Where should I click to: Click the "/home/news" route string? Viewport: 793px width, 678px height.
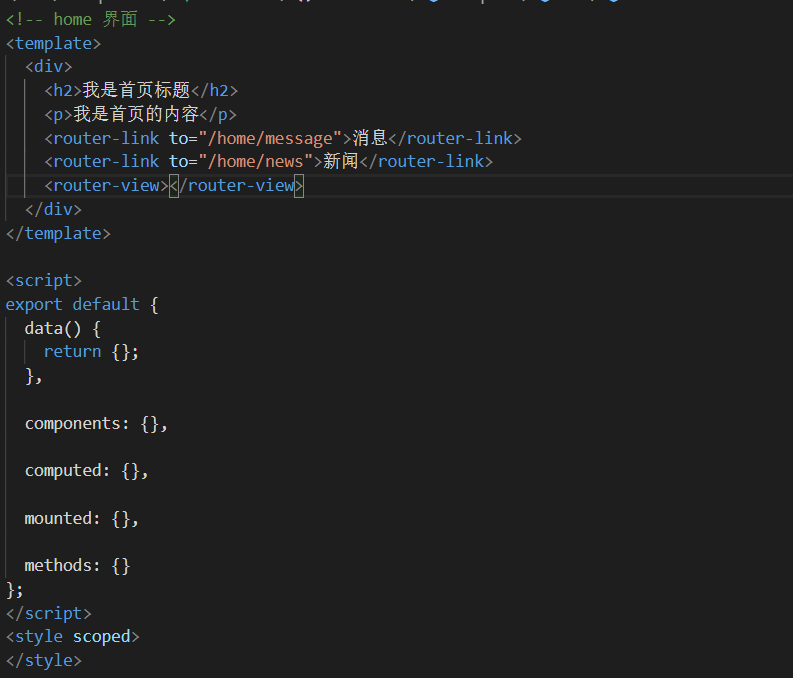pos(256,161)
